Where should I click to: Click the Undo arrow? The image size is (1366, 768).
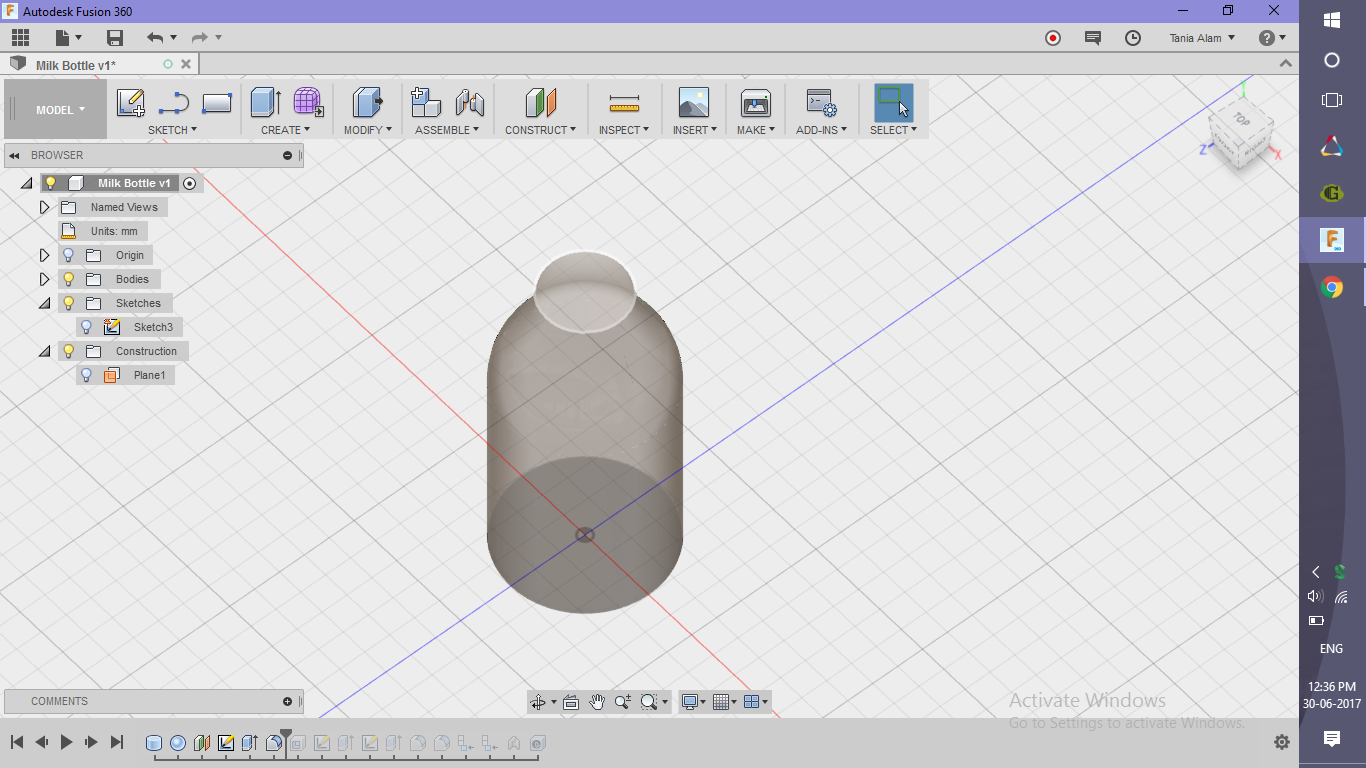click(155, 38)
